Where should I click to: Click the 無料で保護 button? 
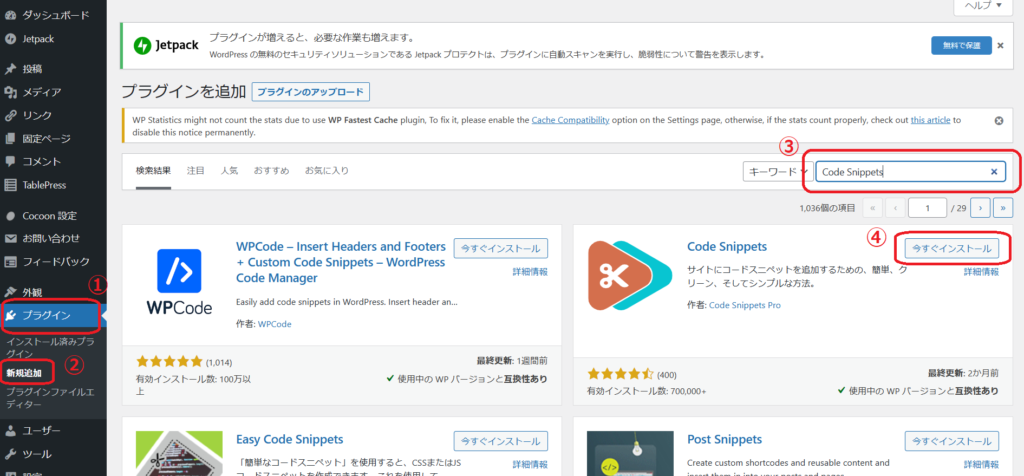pos(961,45)
